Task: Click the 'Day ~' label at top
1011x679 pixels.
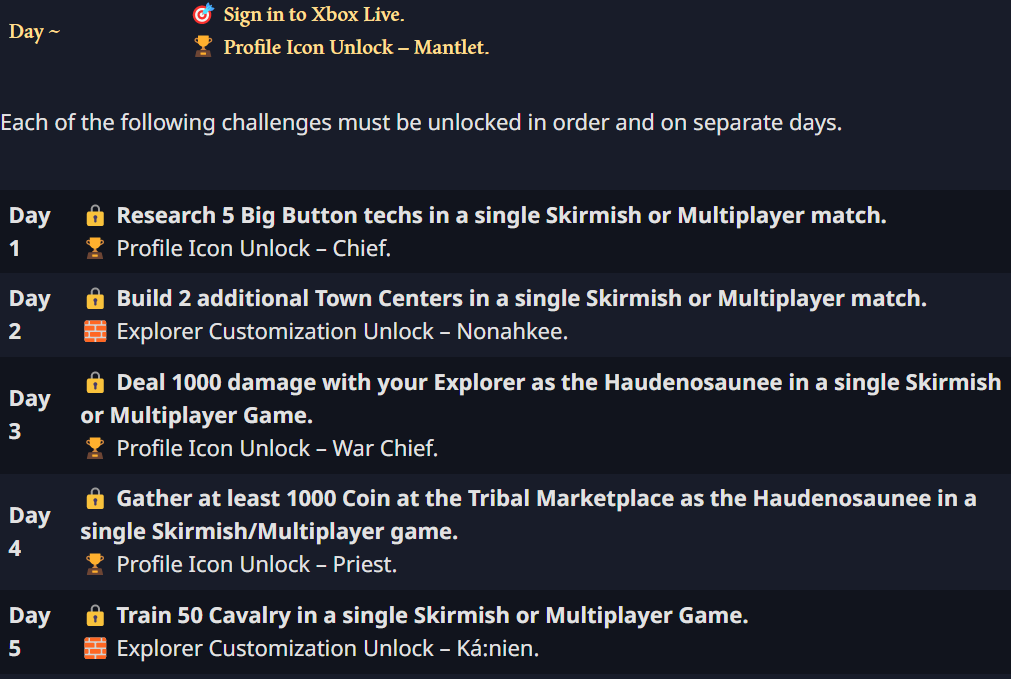Action: pos(34,31)
